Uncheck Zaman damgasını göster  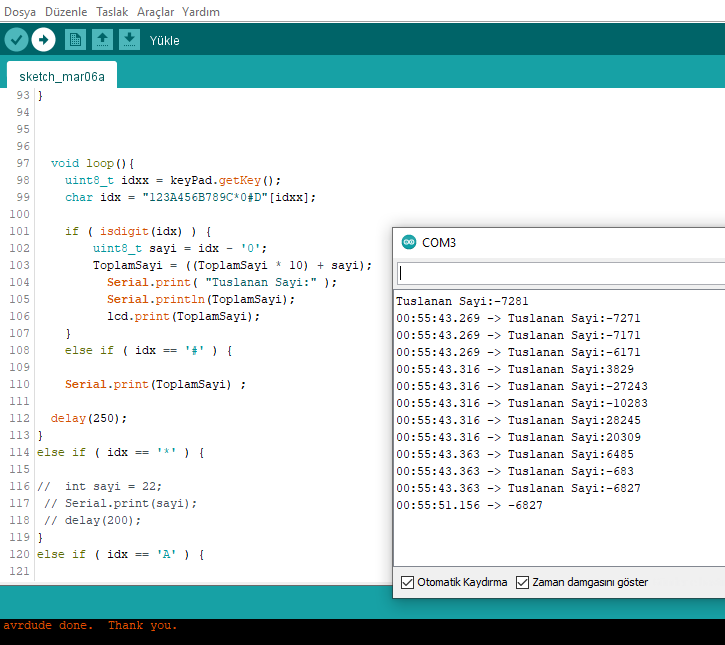coord(522,582)
